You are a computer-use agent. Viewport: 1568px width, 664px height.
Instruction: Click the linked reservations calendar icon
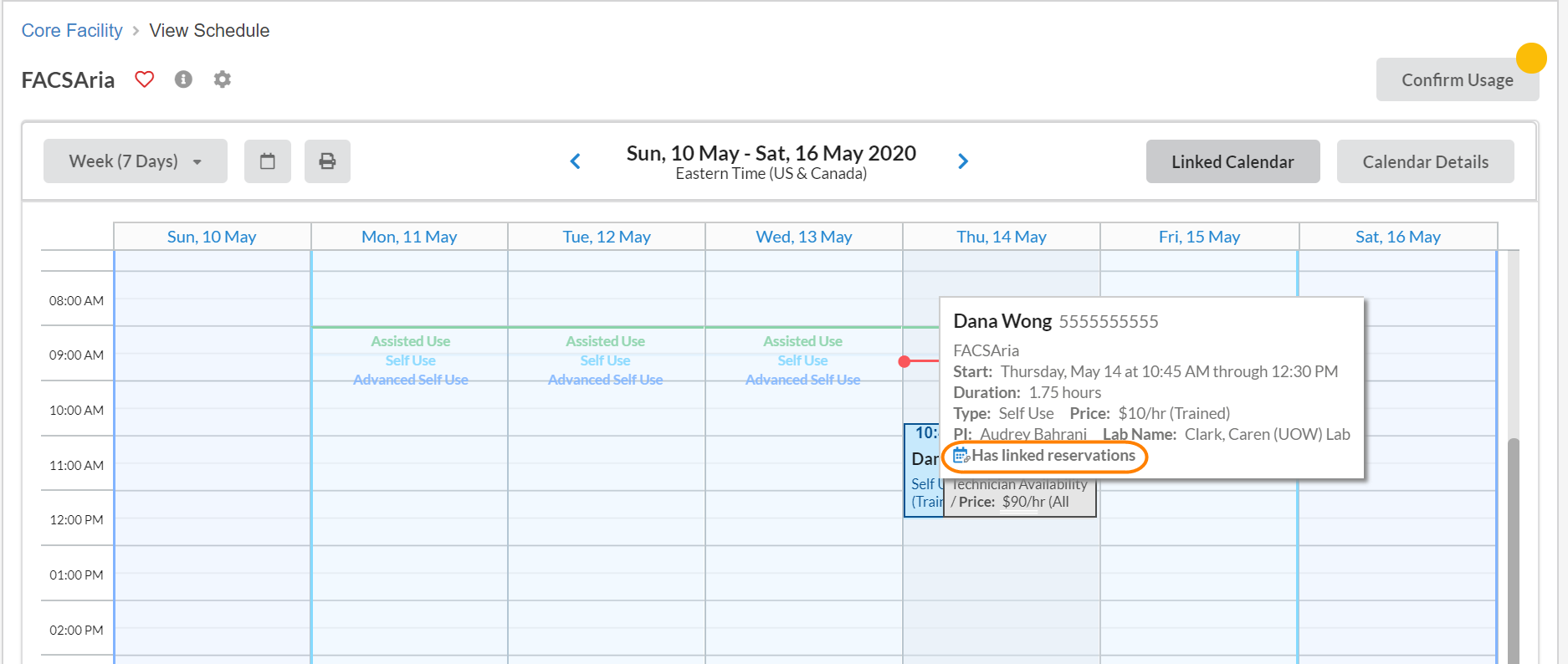coord(961,456)
